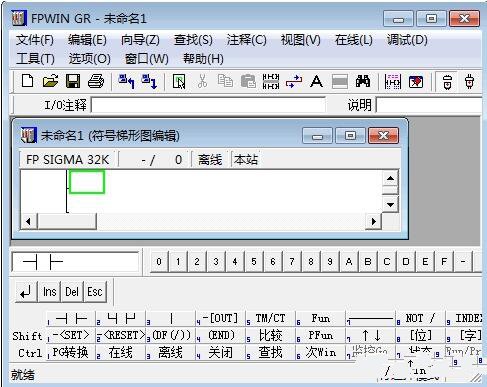Open the 注释(C) menu

(x=246, y=40)
